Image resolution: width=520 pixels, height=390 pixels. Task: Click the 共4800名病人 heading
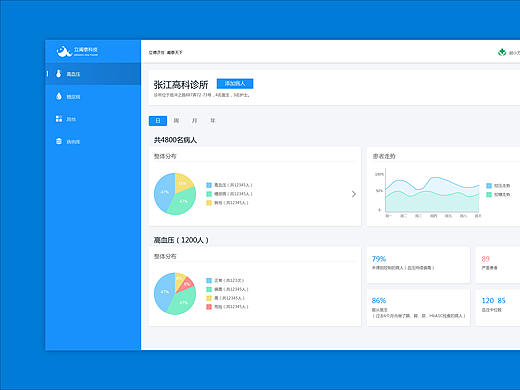(175, 140)
